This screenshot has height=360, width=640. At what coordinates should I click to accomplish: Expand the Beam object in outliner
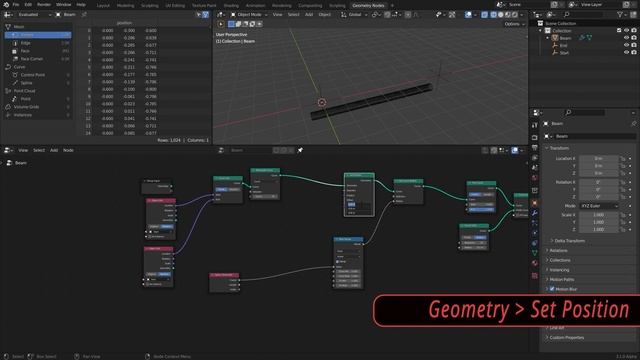[x=548, y=38]
